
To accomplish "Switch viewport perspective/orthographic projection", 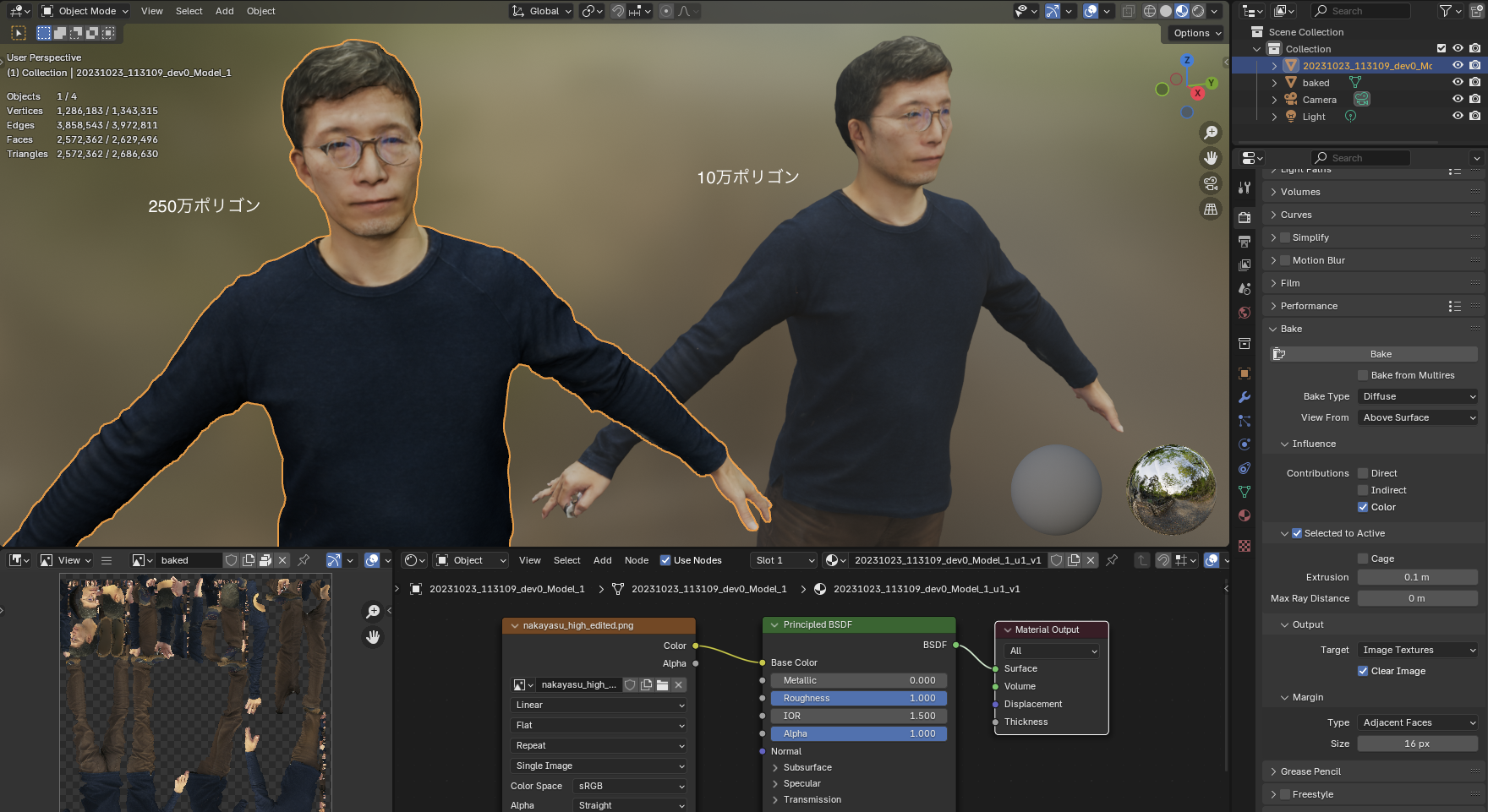I will point(1211,209).
